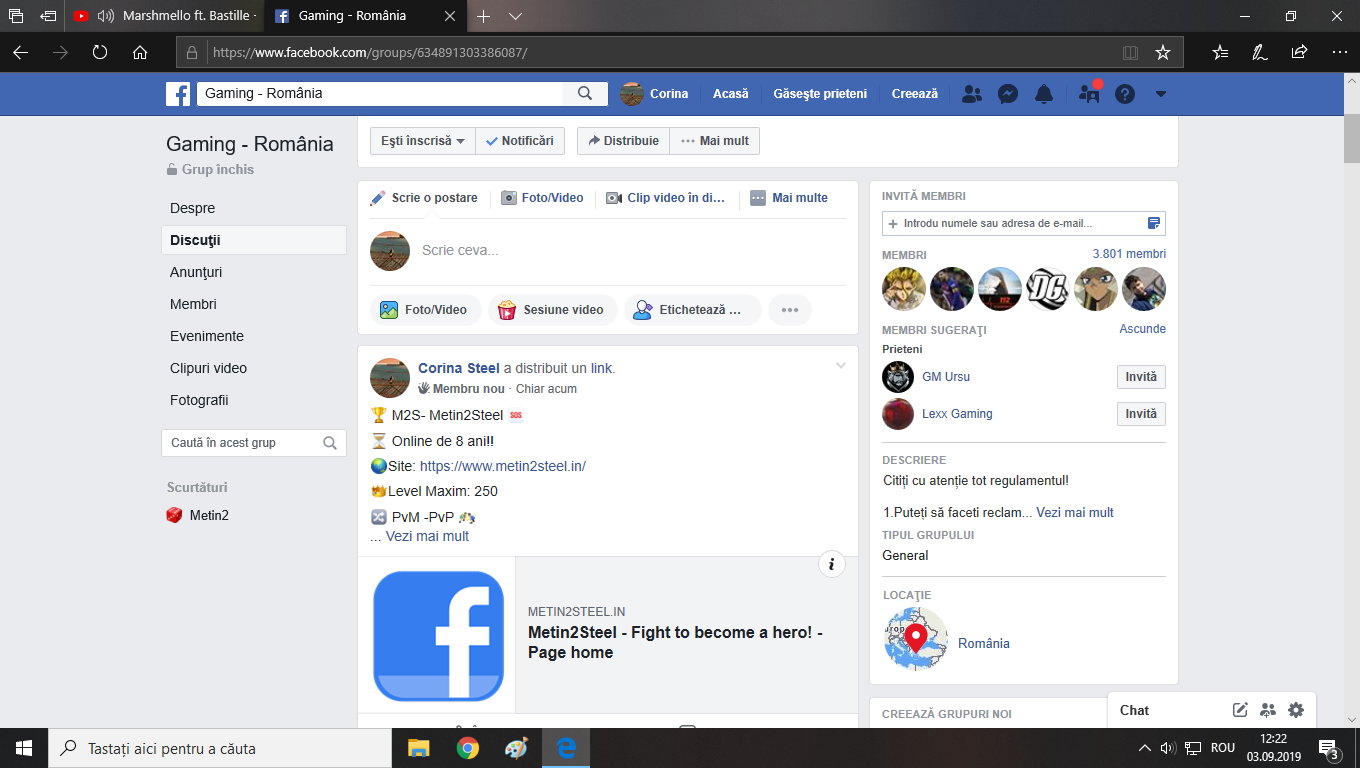1360x768 pixels.
Task: Select the Scrie o postare tab
Action: click(424, 198)
